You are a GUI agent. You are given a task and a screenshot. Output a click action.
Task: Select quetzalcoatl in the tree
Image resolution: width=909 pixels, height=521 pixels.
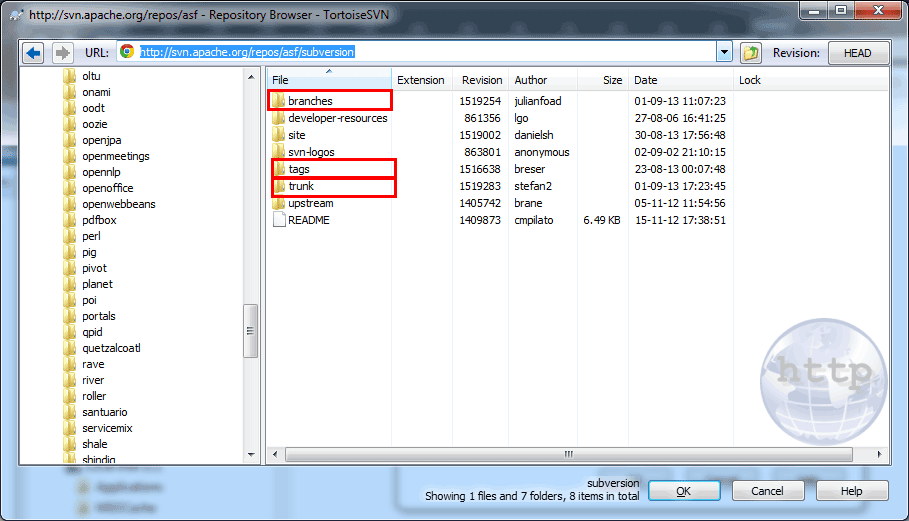click(111, 348)
